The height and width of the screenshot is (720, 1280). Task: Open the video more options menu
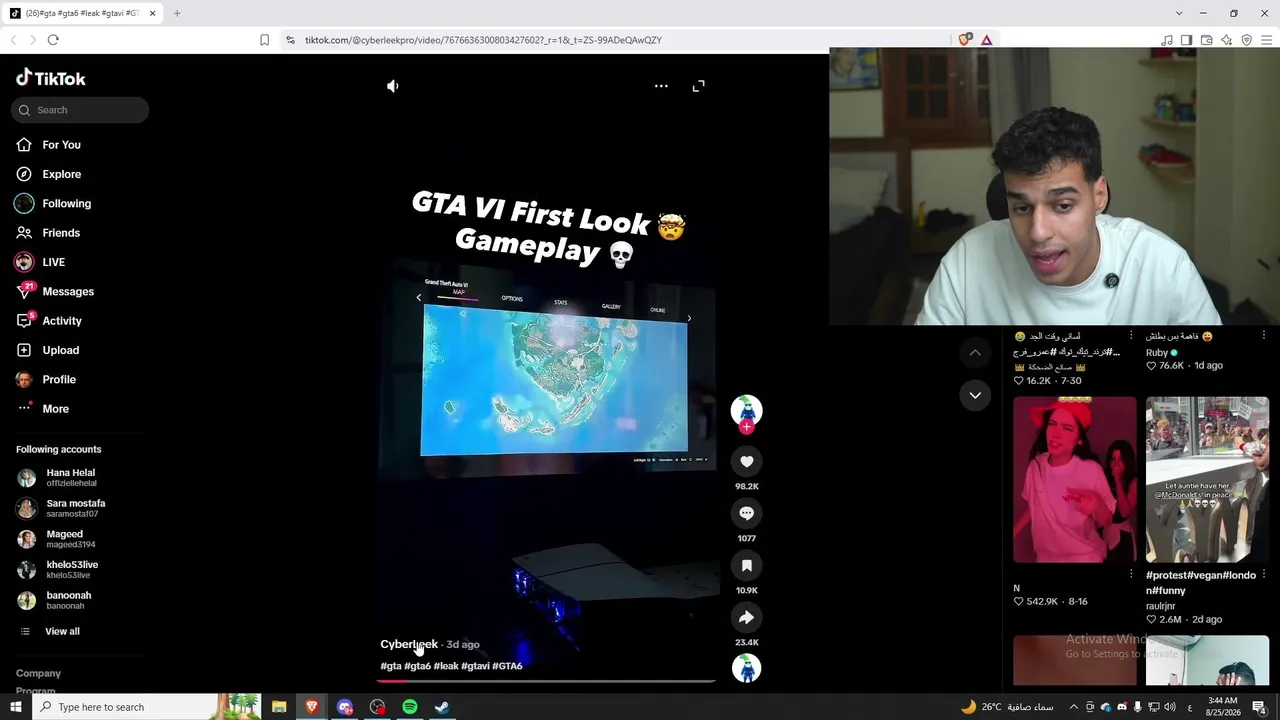661,86
